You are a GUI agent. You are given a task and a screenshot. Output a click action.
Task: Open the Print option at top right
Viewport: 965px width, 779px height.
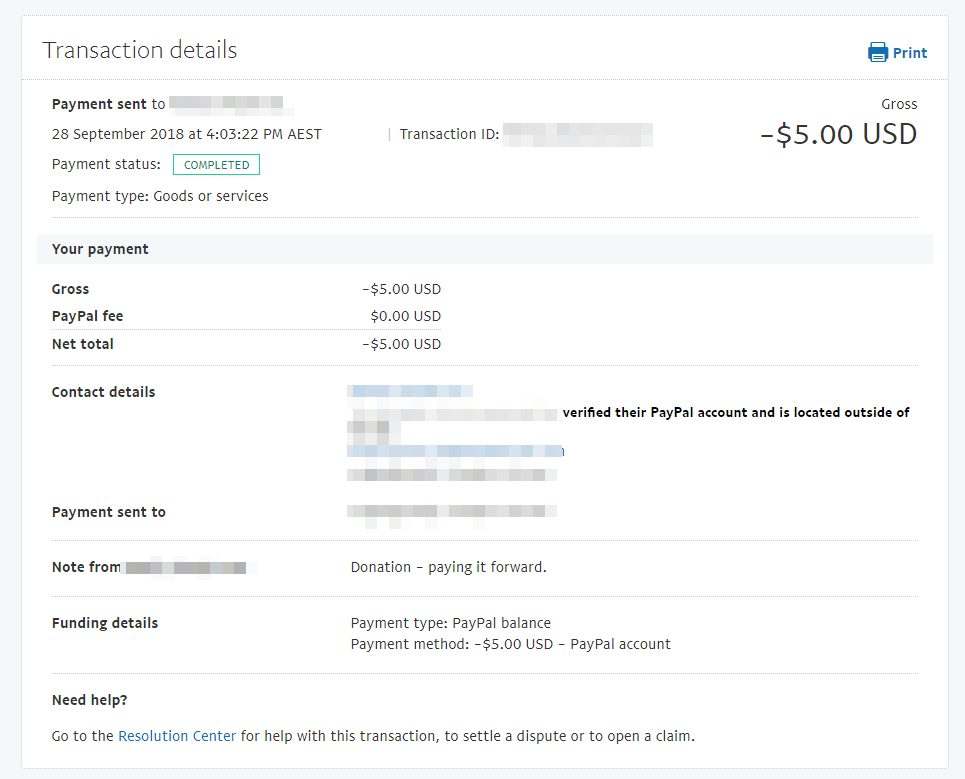tap(906, 52)
